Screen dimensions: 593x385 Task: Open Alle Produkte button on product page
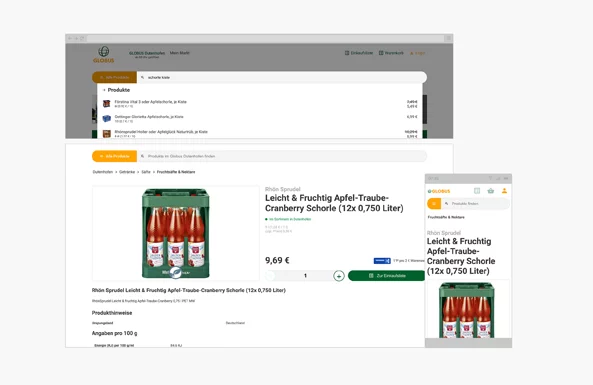coord(115,156)
